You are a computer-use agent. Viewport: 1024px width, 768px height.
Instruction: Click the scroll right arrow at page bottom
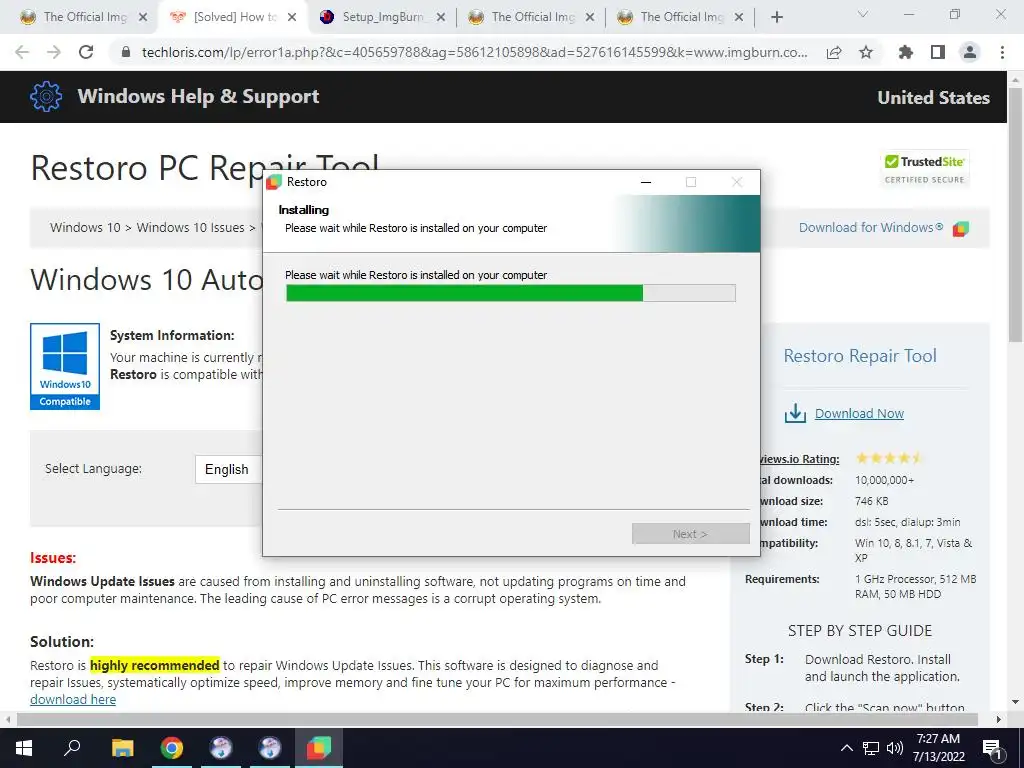(x=999, y=719)
